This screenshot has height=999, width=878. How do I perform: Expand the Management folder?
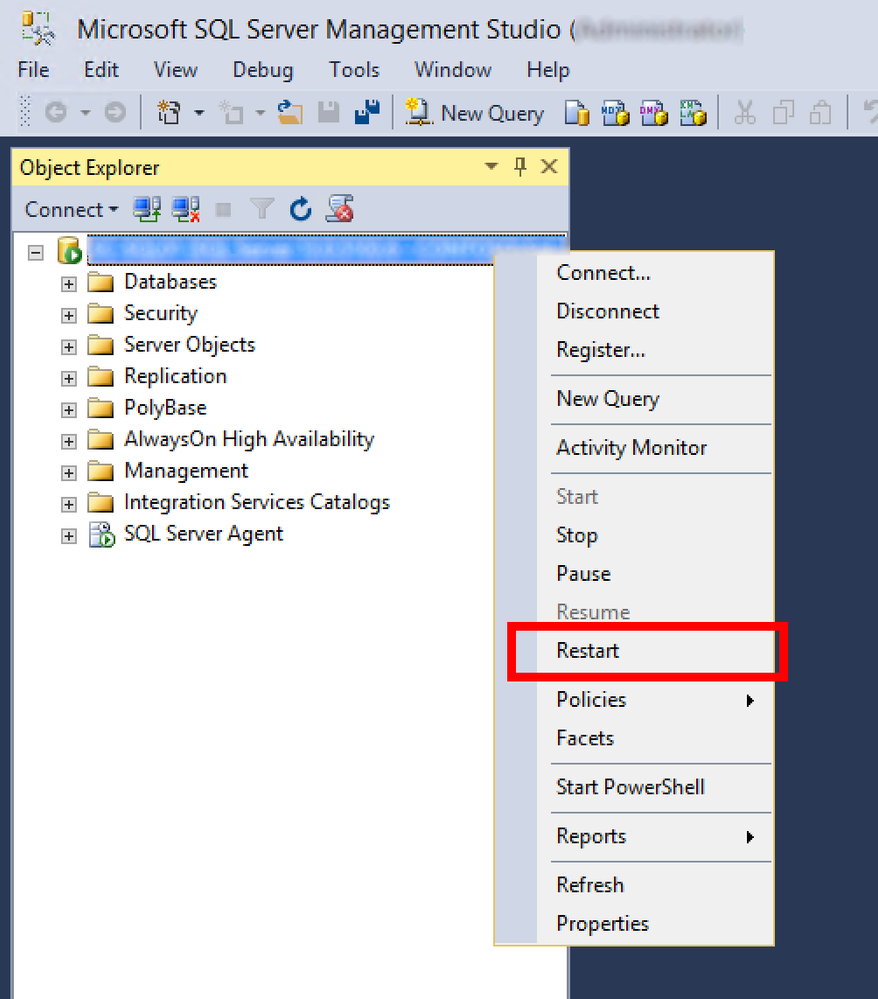click(x=69, y=473)
